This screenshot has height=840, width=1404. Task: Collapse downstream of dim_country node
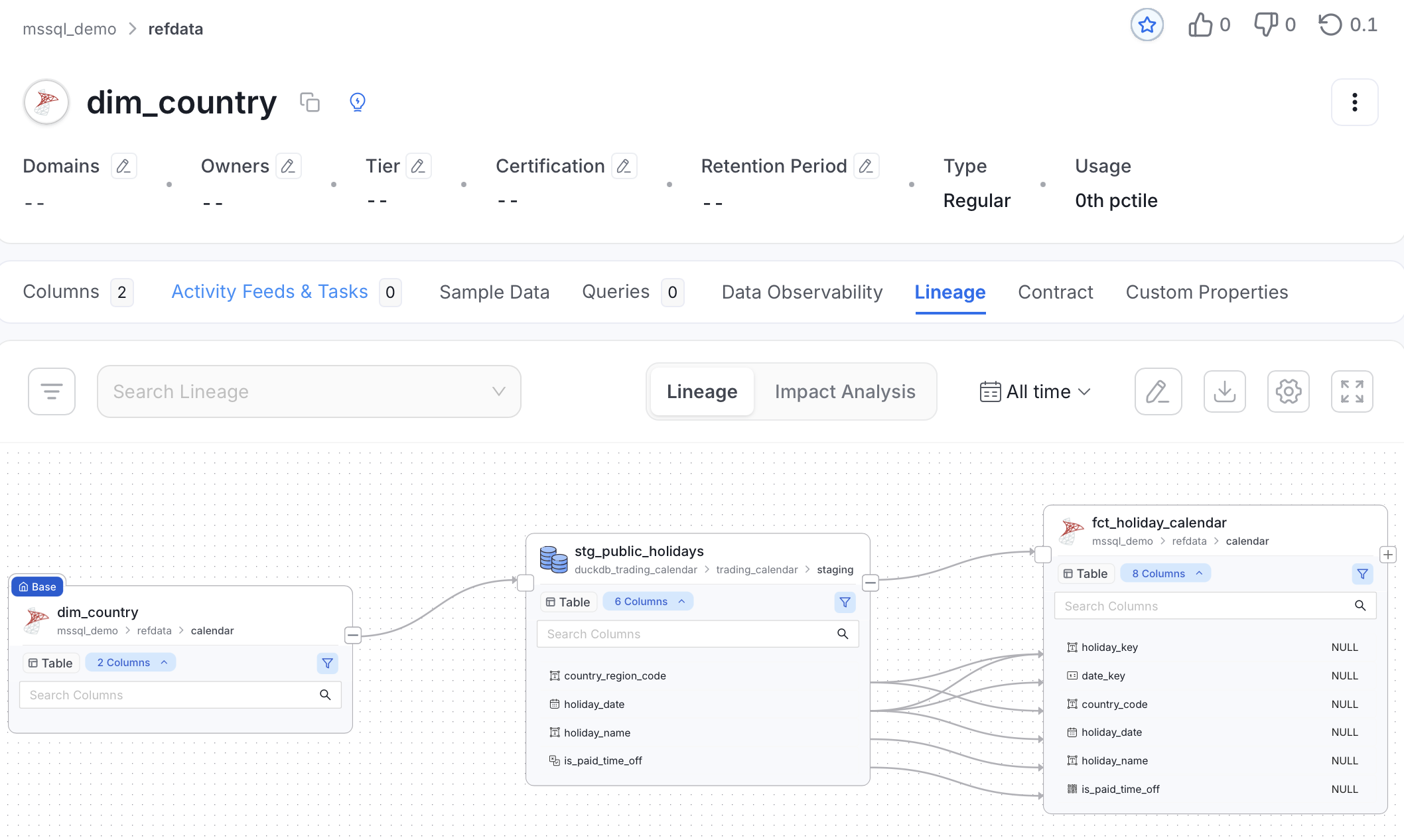coord(353,635)
